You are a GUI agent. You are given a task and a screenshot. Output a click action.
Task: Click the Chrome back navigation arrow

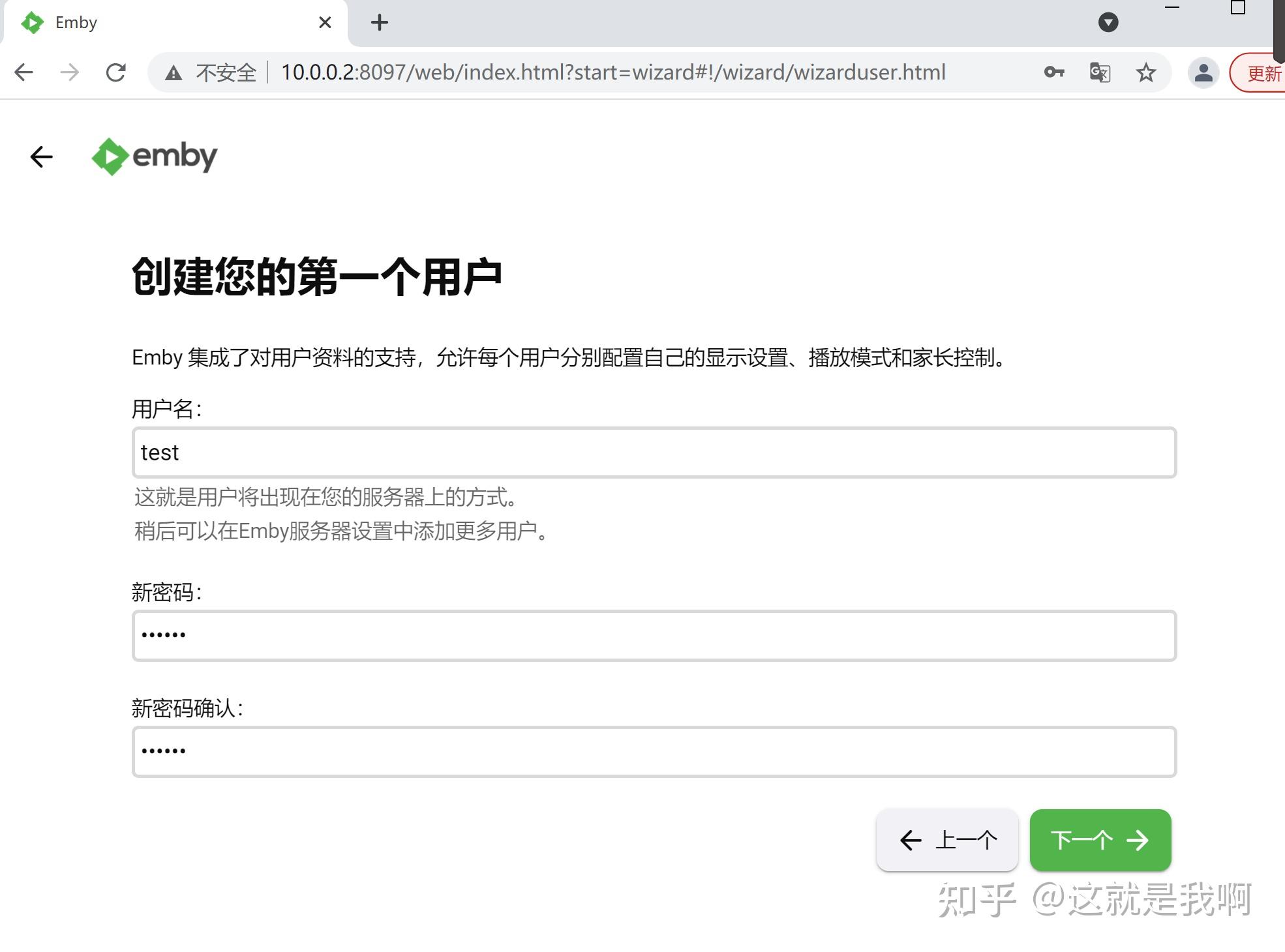[x=24, y=72]
